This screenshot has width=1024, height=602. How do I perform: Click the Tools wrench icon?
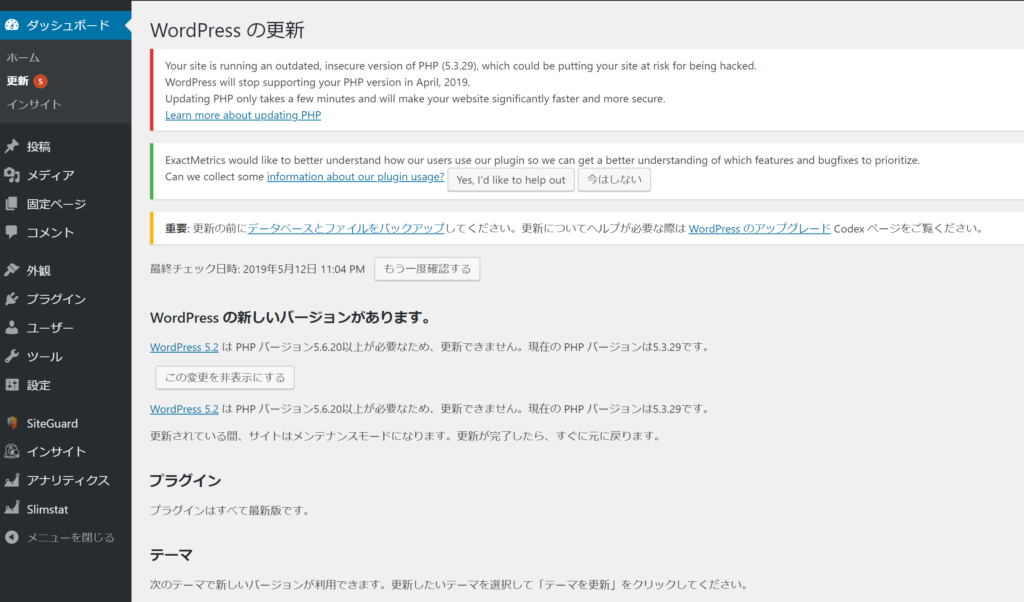coord(12,356)
